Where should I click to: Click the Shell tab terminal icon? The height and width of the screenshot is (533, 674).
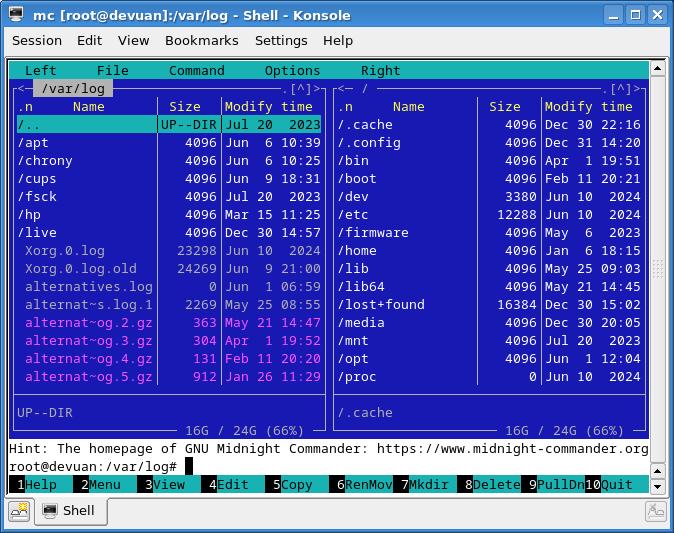click(x=50, y=510)
